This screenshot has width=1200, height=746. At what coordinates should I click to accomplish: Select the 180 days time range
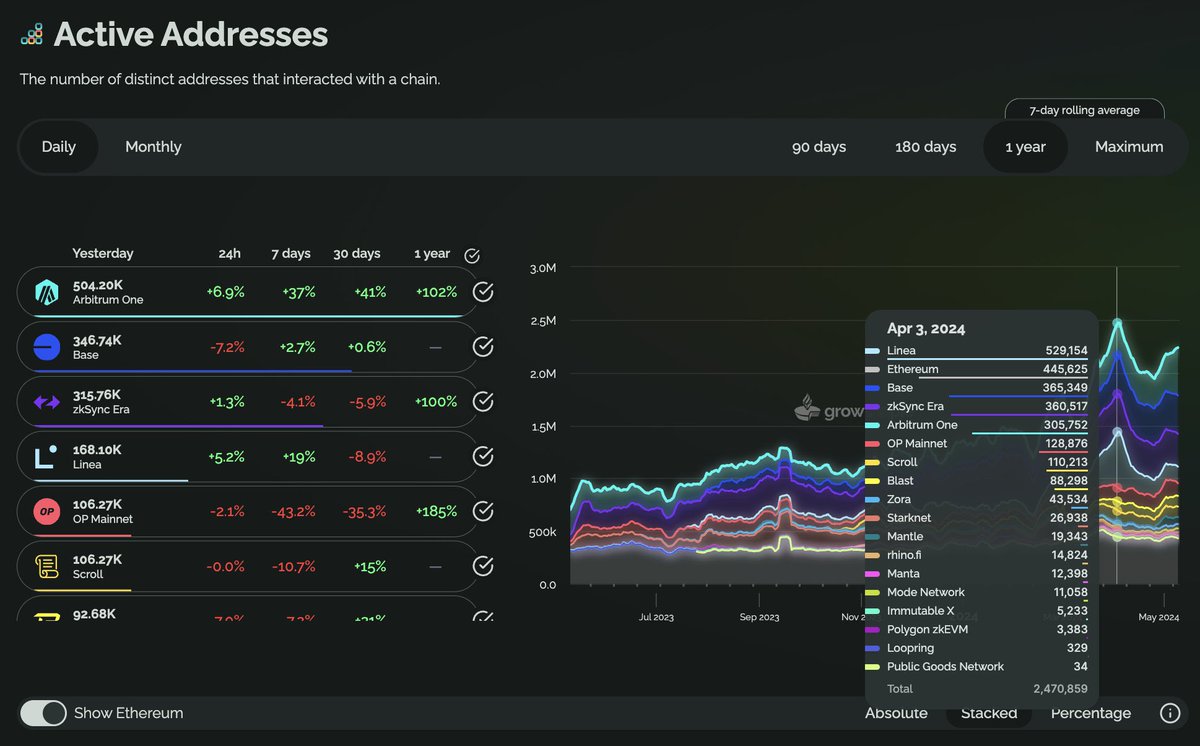(x=926, y=147)
